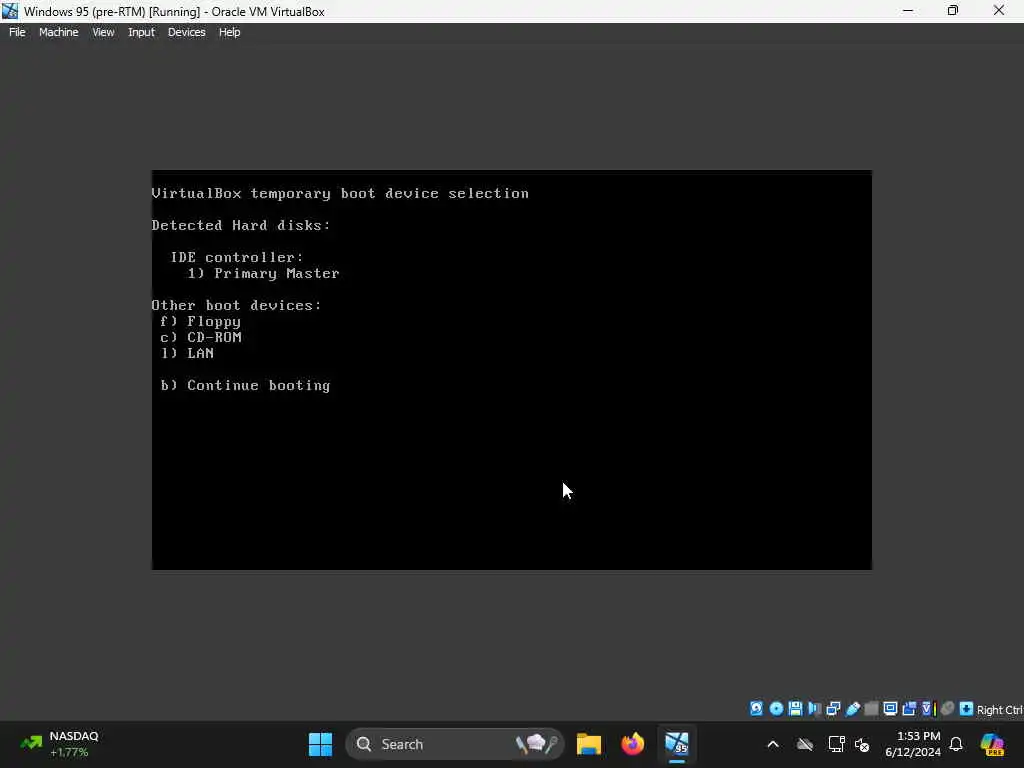
Task: Open the Input menu
Action: click(x=141, y=32)
